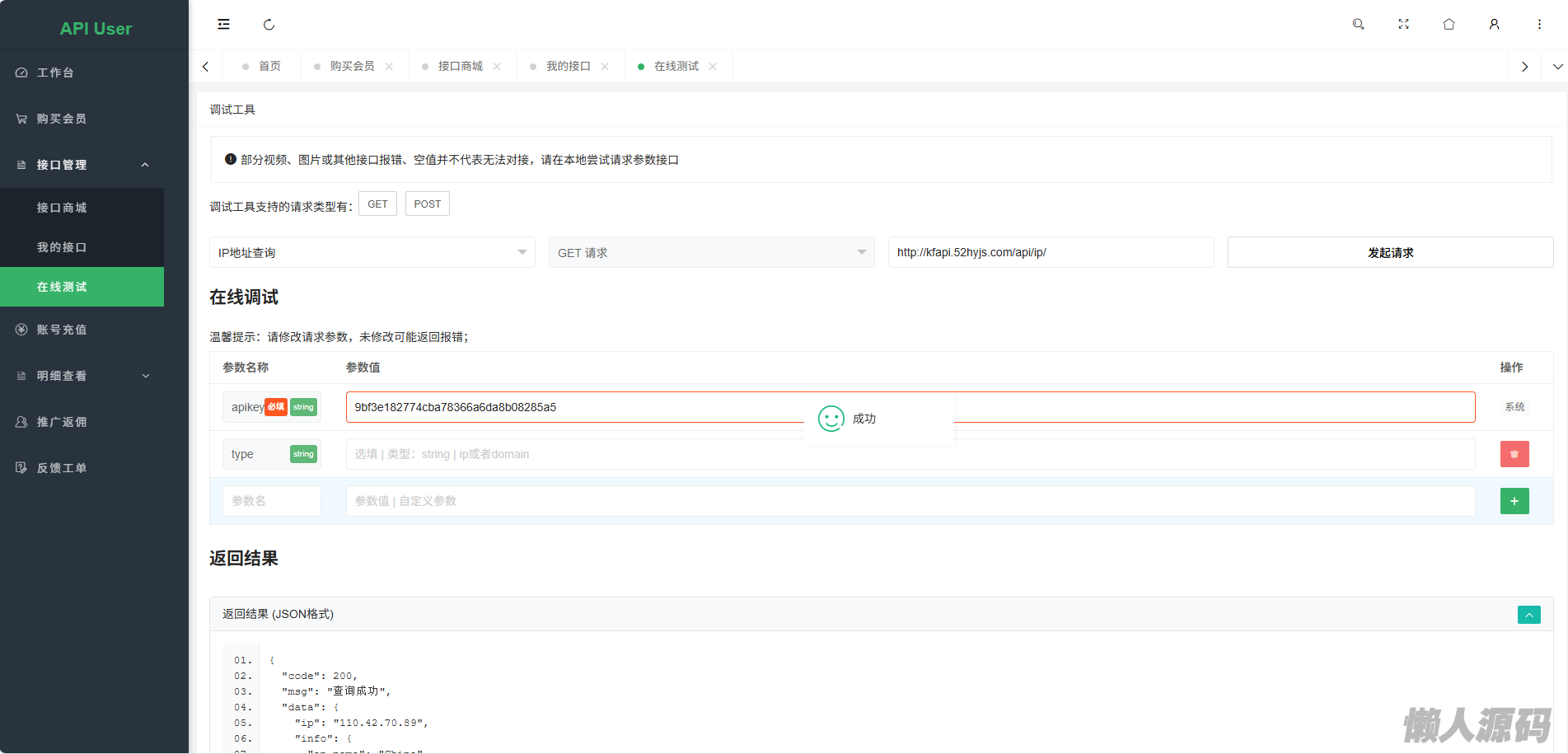
Task: Collapse the sidebar using the menu icon
Action: pyautogui.click(x=223, y=25)
